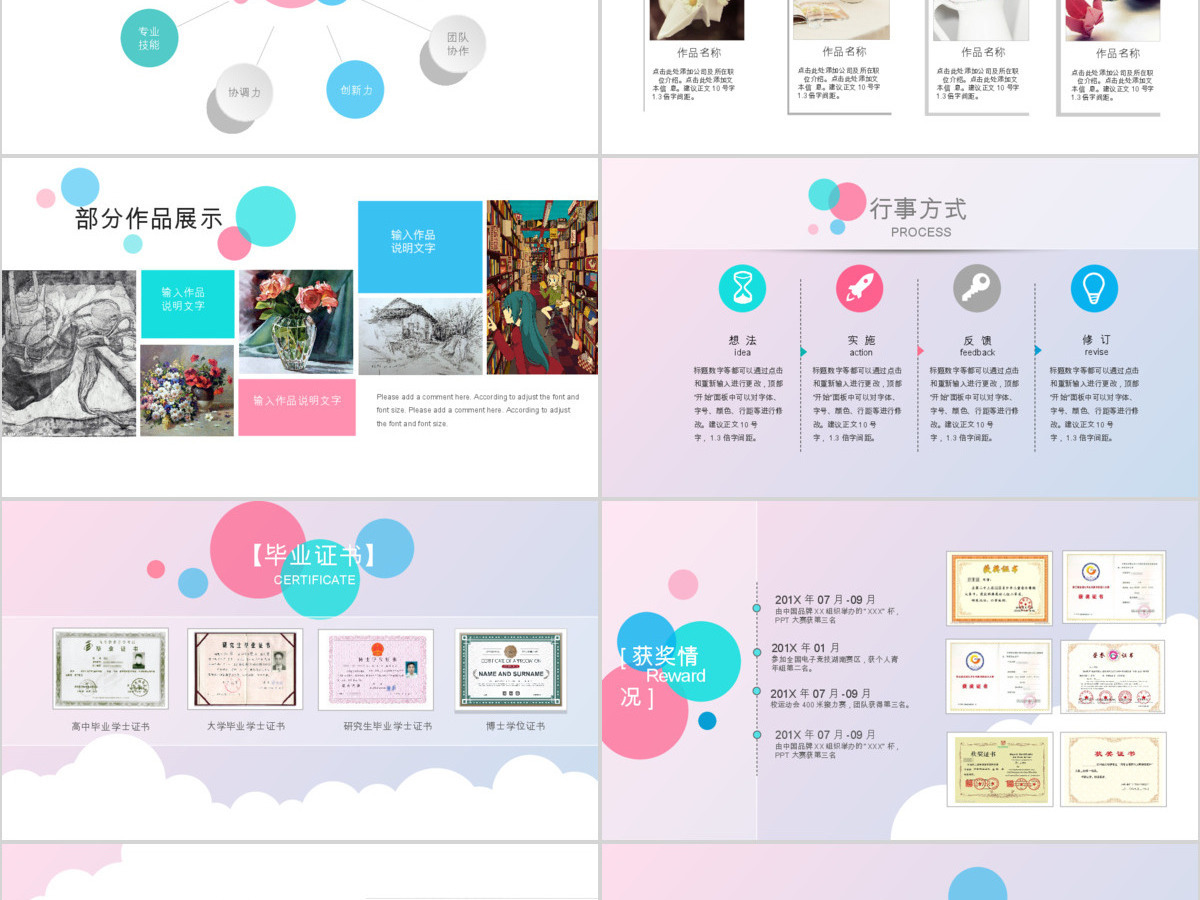Click the 校运动会 400 米接力赛 description

pos(840,704)
